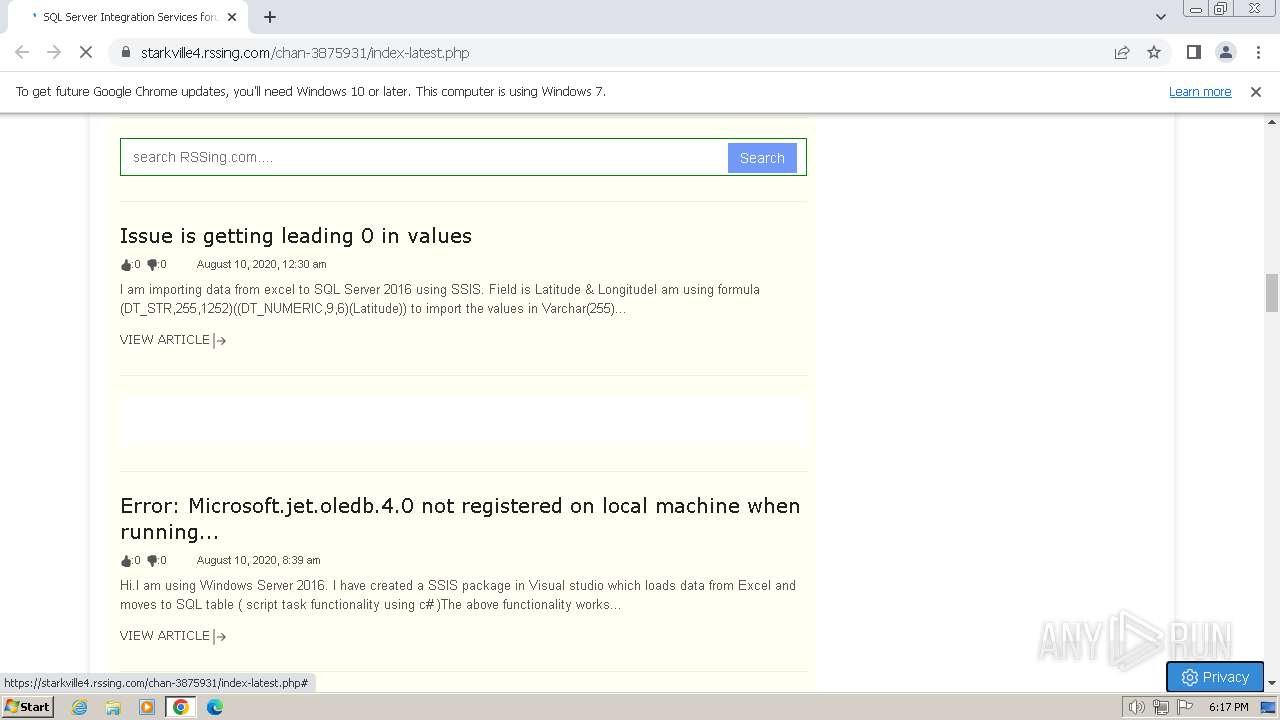The width and height of the screenshot is (1280, 720).
Task: Click the 6:17 PM system clock
Action: pyautogui.click(x=1228, y=707)
